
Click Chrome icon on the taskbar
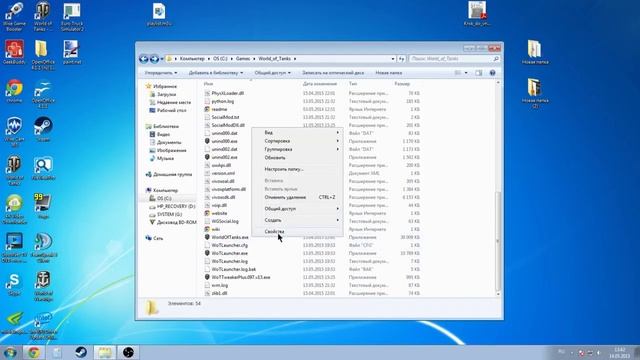pos(33,352)
